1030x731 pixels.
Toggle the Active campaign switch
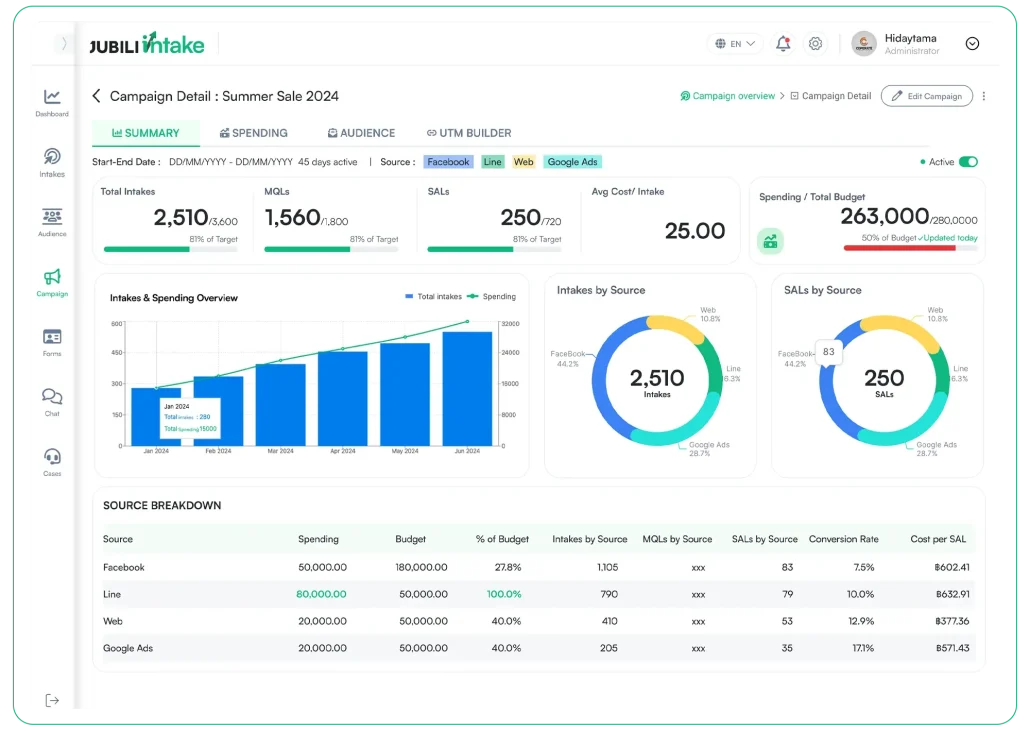pyautogui.click(x=968, y=162)
